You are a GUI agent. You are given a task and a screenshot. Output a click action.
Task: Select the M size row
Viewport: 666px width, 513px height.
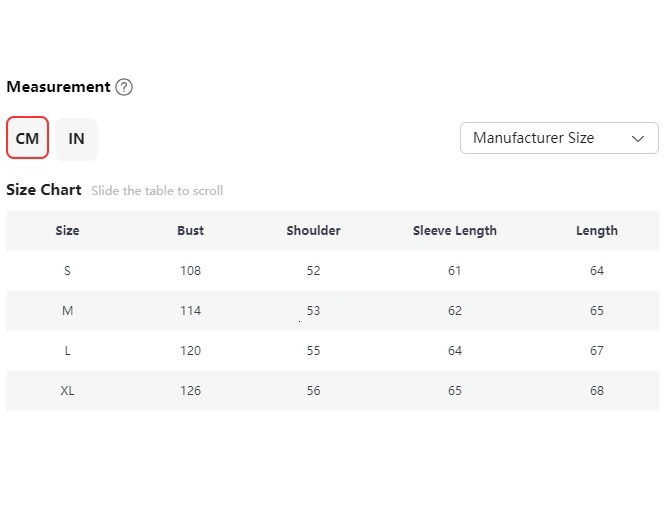[x=67, y=311]
